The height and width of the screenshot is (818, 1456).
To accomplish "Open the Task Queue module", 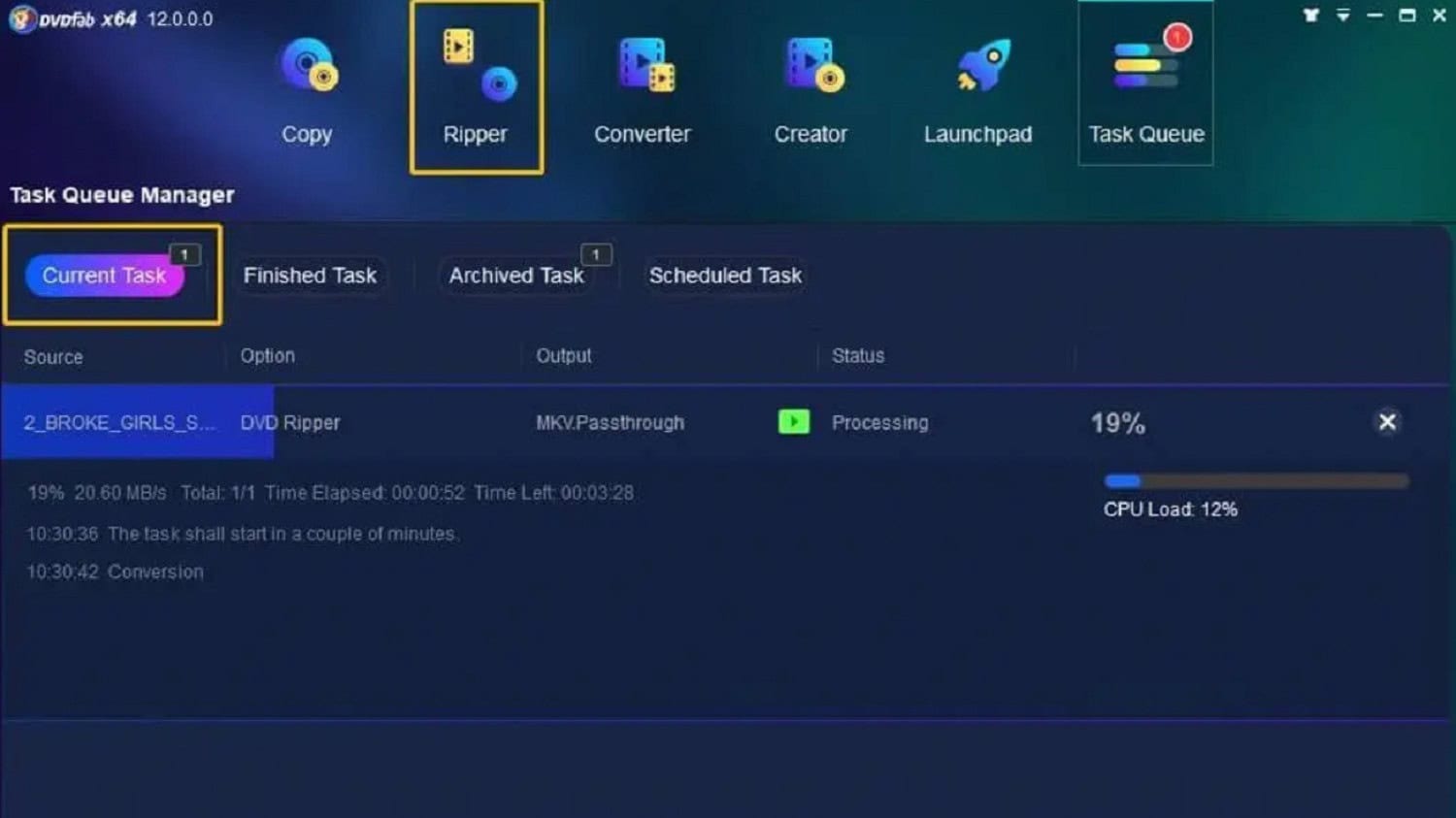I will tap(1146, 83).
